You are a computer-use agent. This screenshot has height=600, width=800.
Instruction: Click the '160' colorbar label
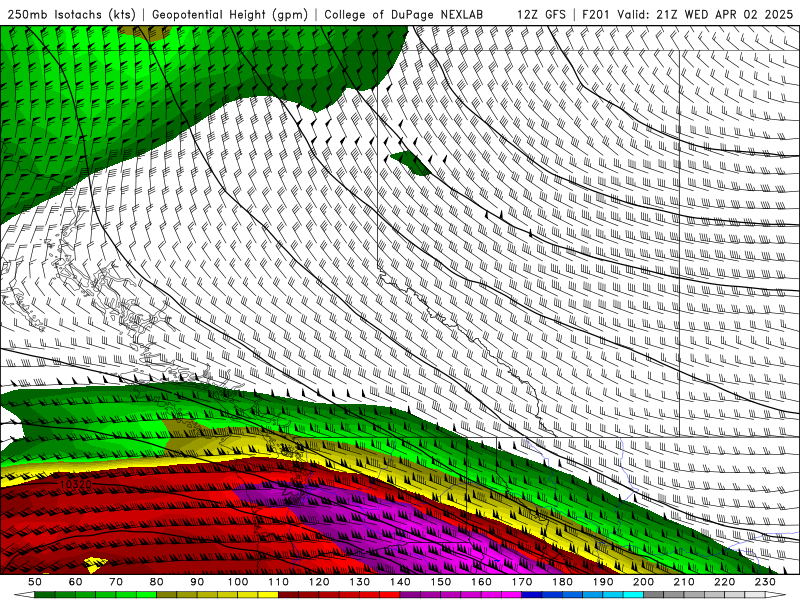click(x=481, y=582)
